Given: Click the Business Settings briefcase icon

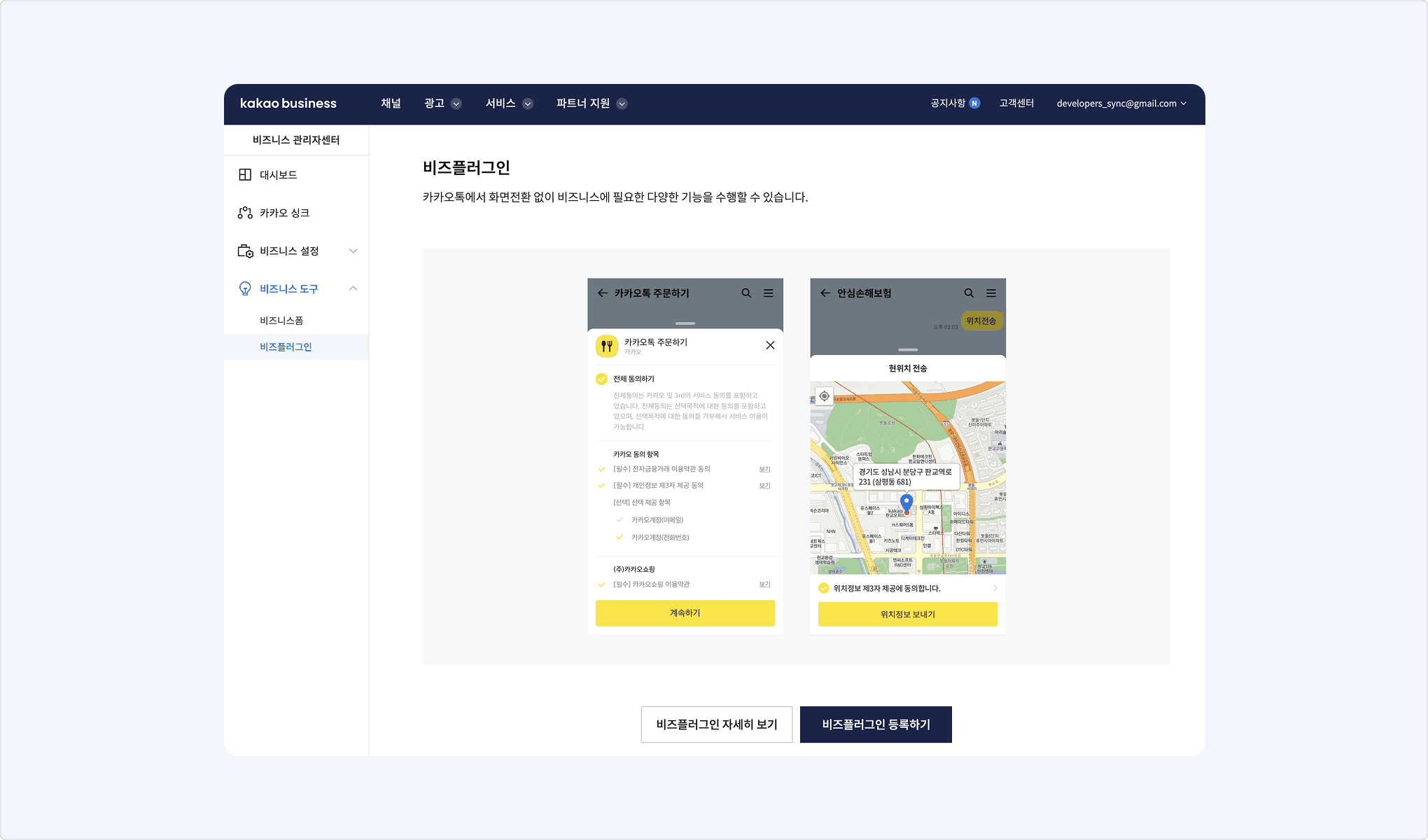Looking at the screenshot, I should (x=245, y=251).
